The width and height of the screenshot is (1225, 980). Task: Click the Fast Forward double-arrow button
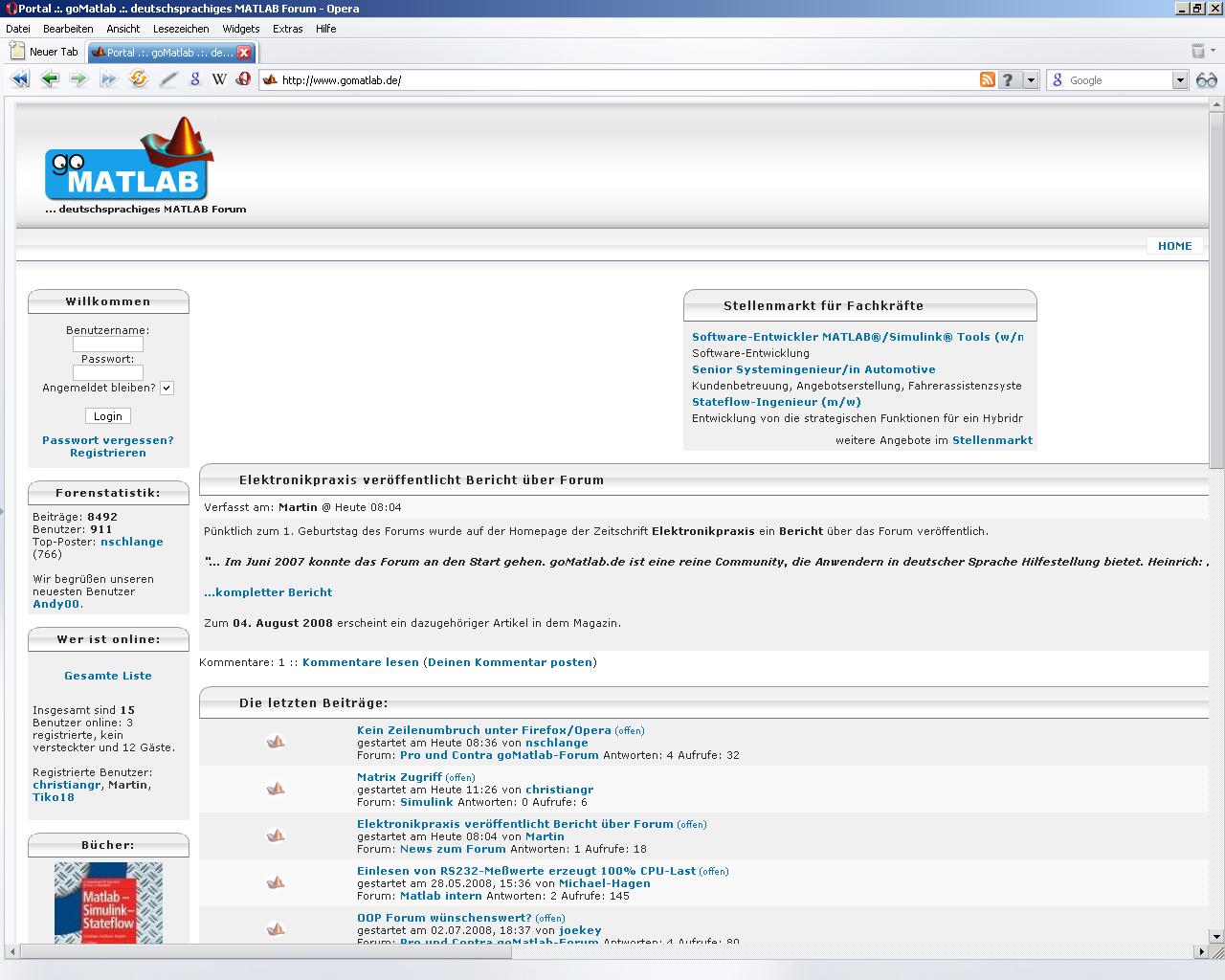click(108, 79)
